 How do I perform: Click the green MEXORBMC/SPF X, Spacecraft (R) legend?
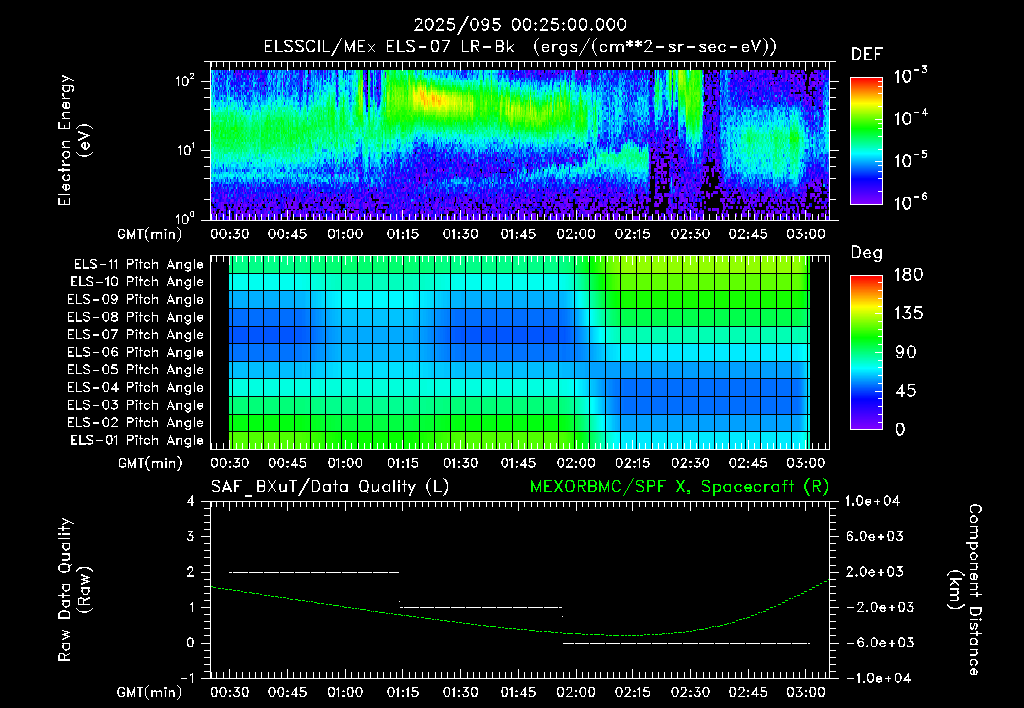(x=679, y=487)
